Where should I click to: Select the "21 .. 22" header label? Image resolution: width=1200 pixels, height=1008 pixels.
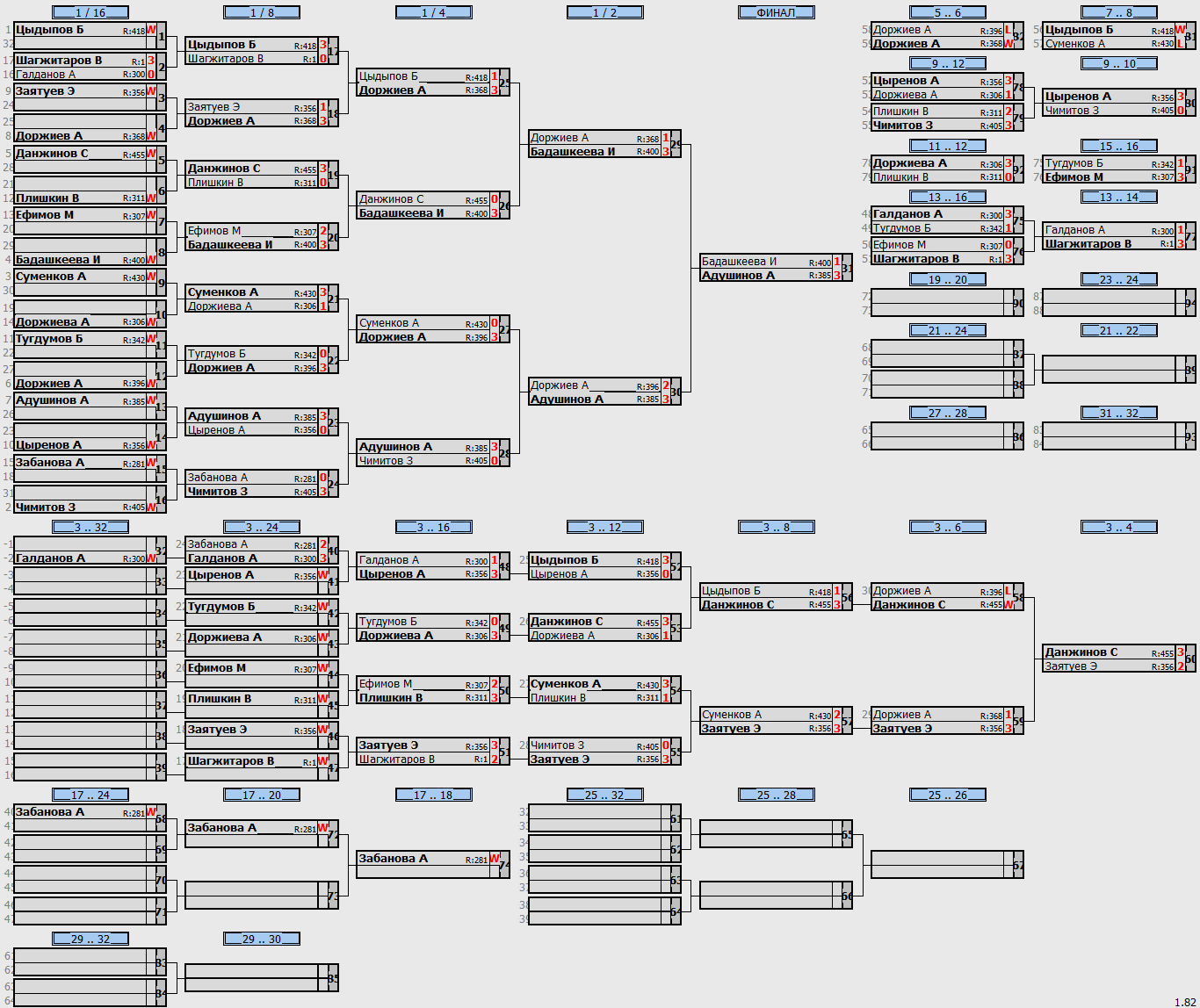1118,330
